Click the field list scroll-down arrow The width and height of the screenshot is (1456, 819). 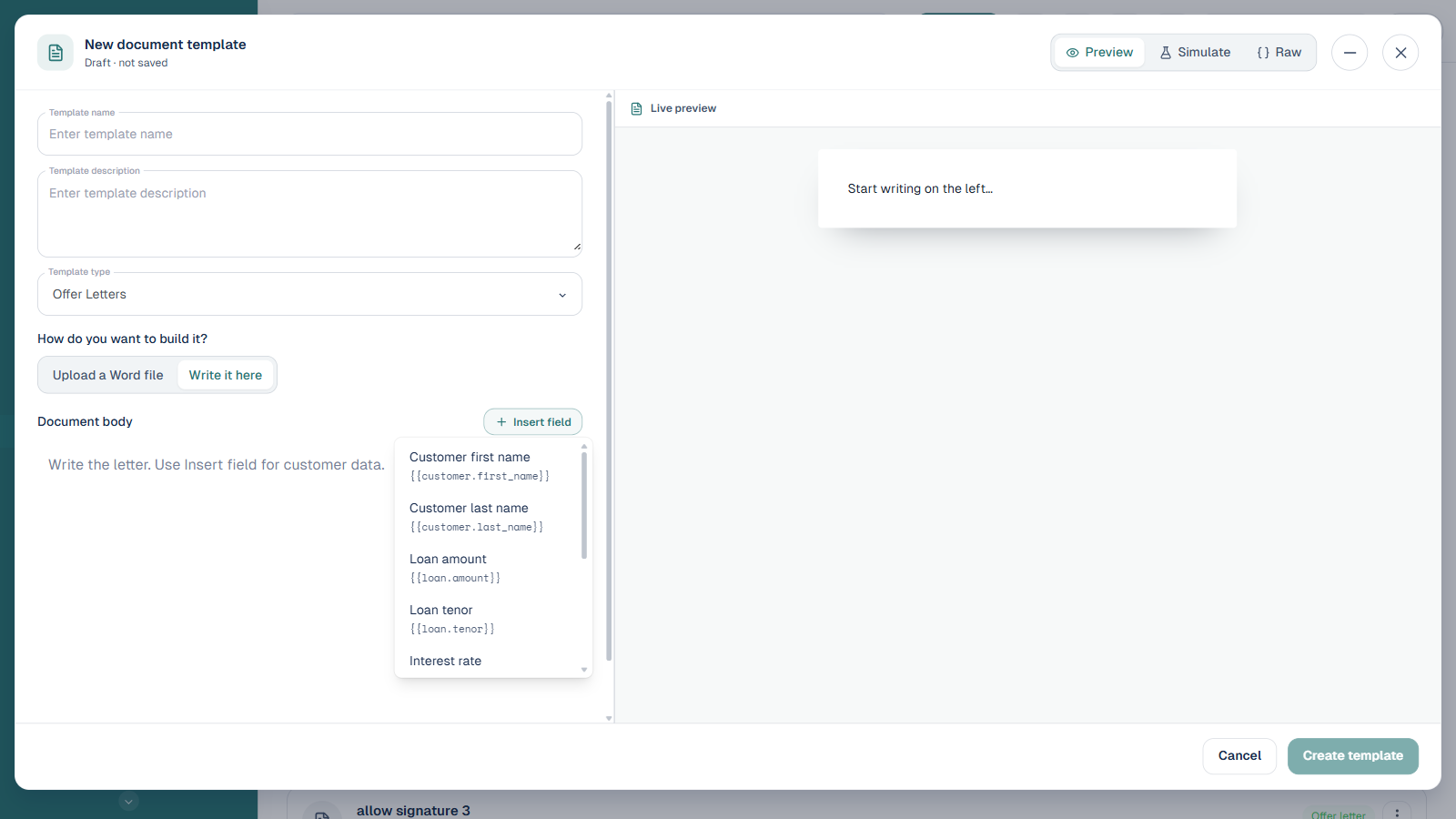pos(584,670)
